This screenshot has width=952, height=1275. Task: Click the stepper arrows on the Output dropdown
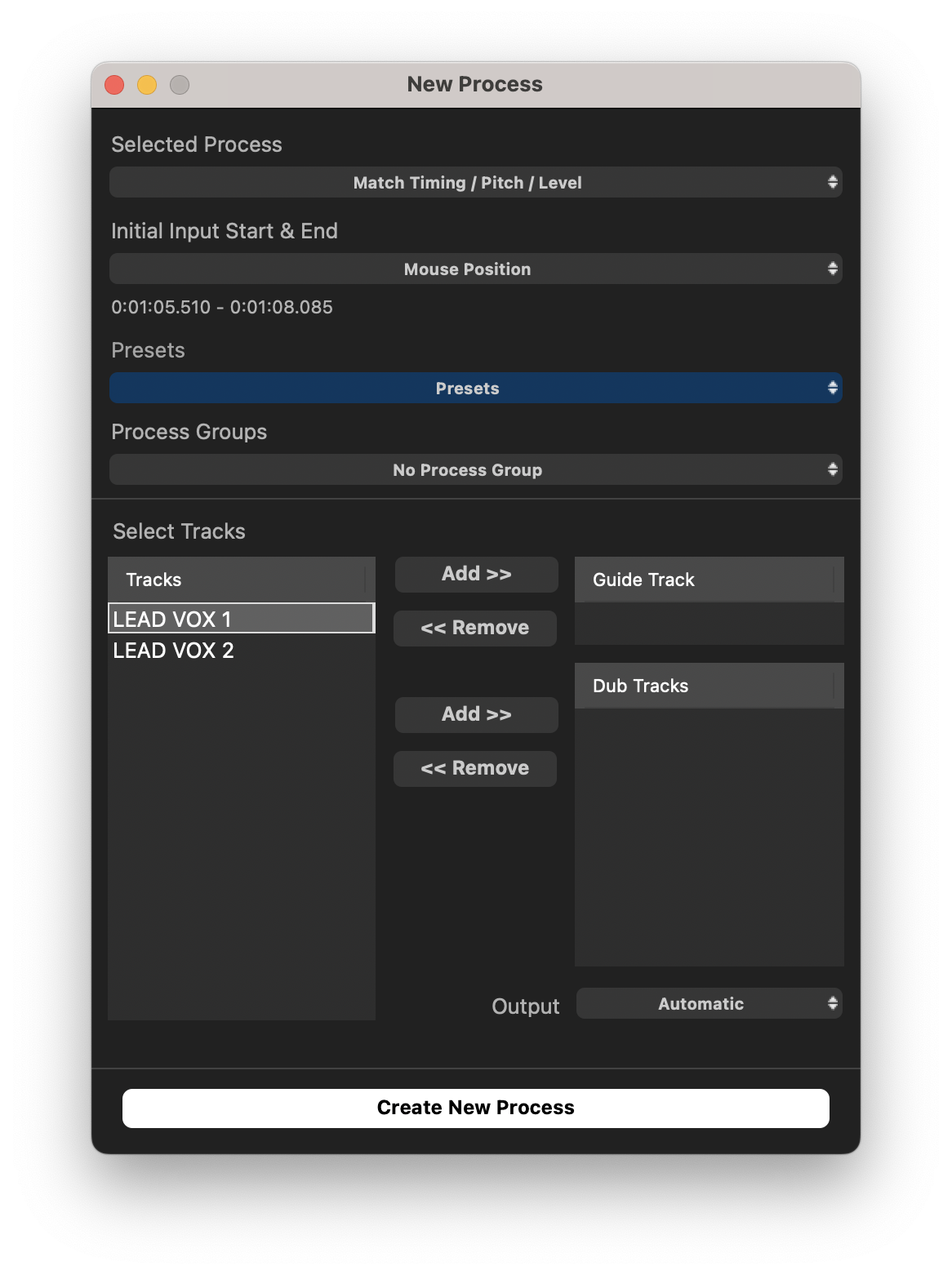[834, 1003]
